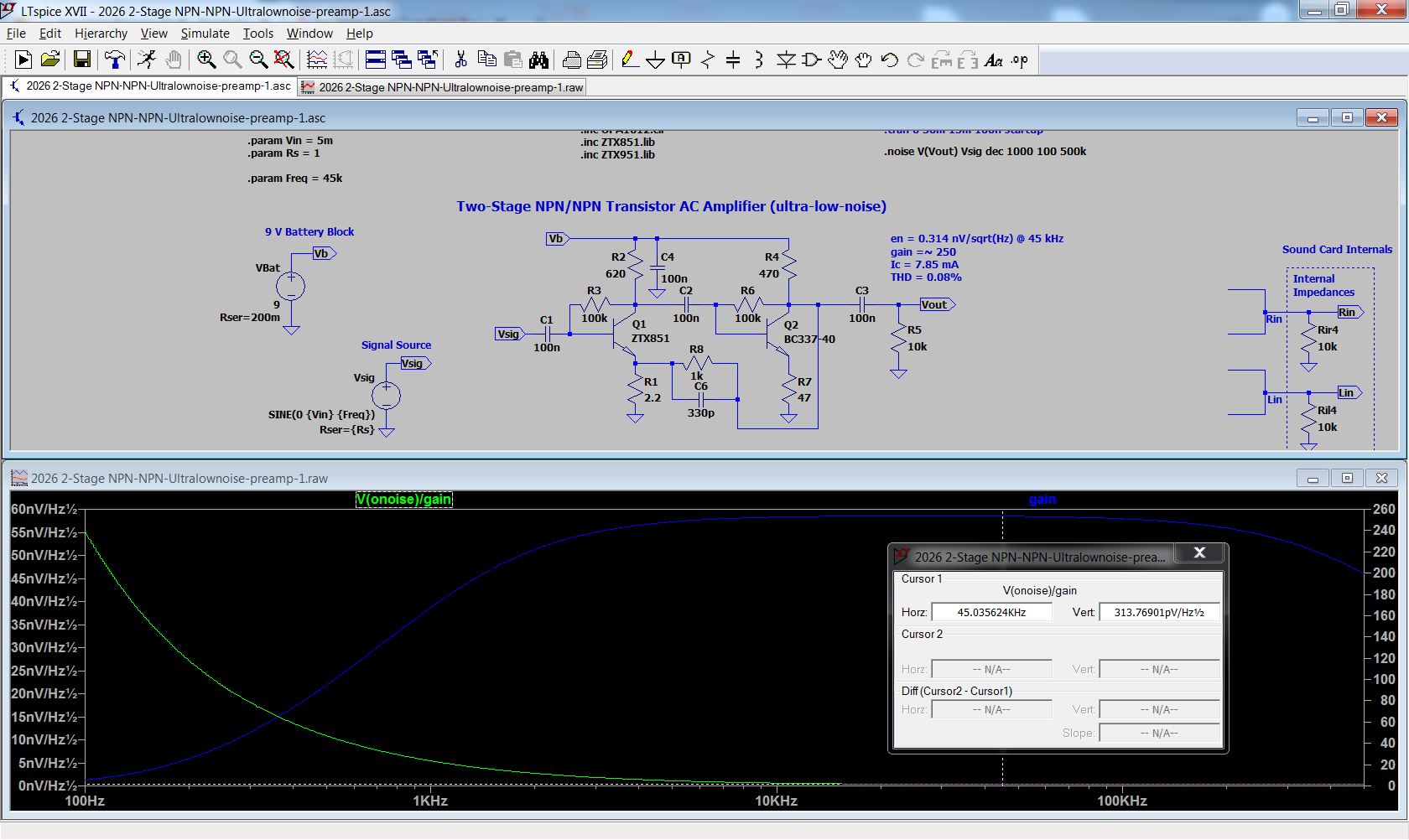1409x840 pixels.
Task: Click the Cursor 1 Horz field
Action: pos(991,613)
